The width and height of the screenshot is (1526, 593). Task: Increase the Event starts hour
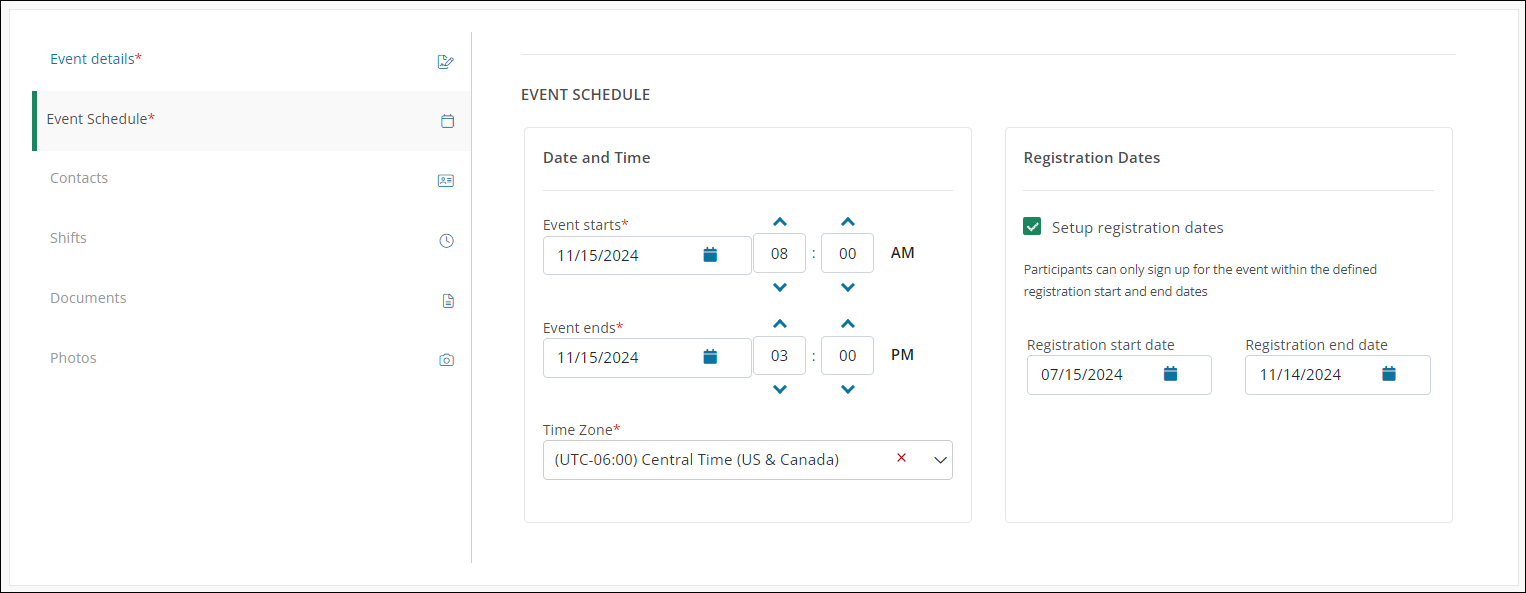coord(780,222)
